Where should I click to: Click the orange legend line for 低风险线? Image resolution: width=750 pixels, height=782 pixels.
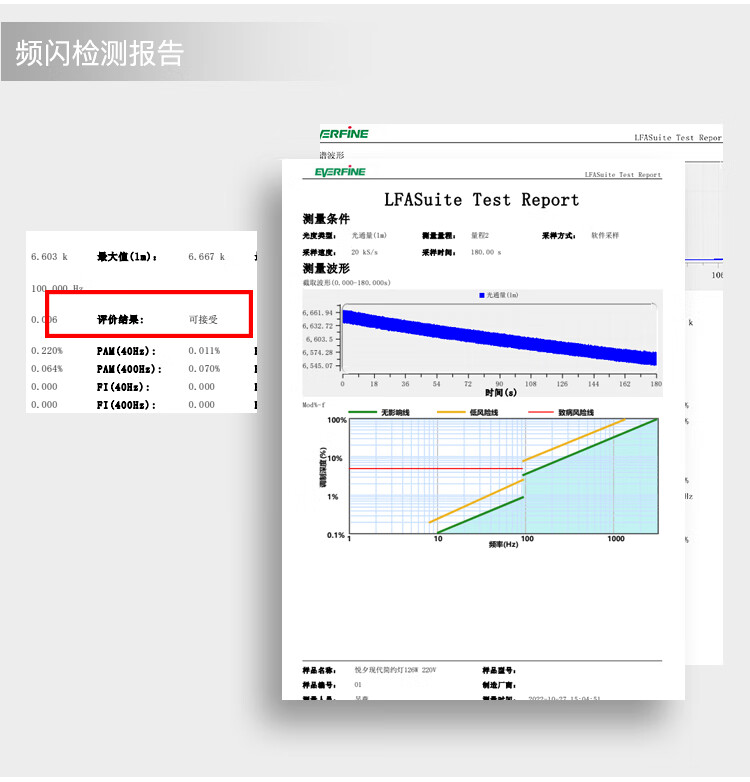(450, 412)
